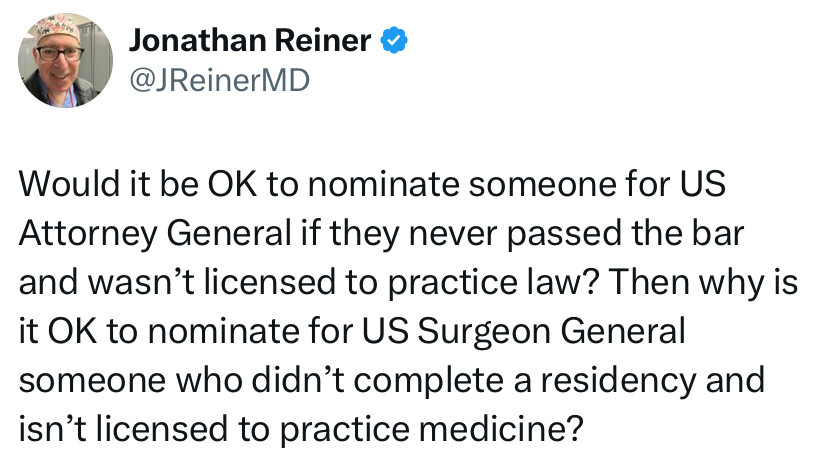This screenshot has width=828, height=469.
Task: Open the Jonathan Reiner display name link
Action: point(250,41)
